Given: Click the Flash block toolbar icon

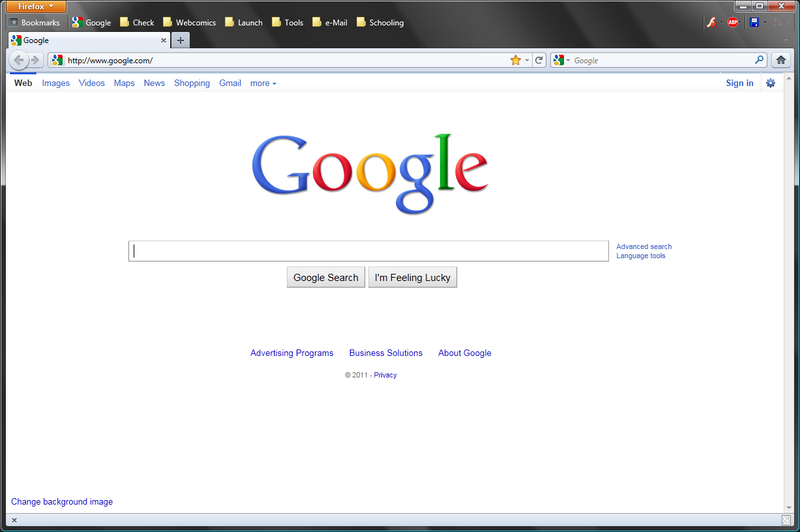Looking at the screenshot, I should [711, 22].
